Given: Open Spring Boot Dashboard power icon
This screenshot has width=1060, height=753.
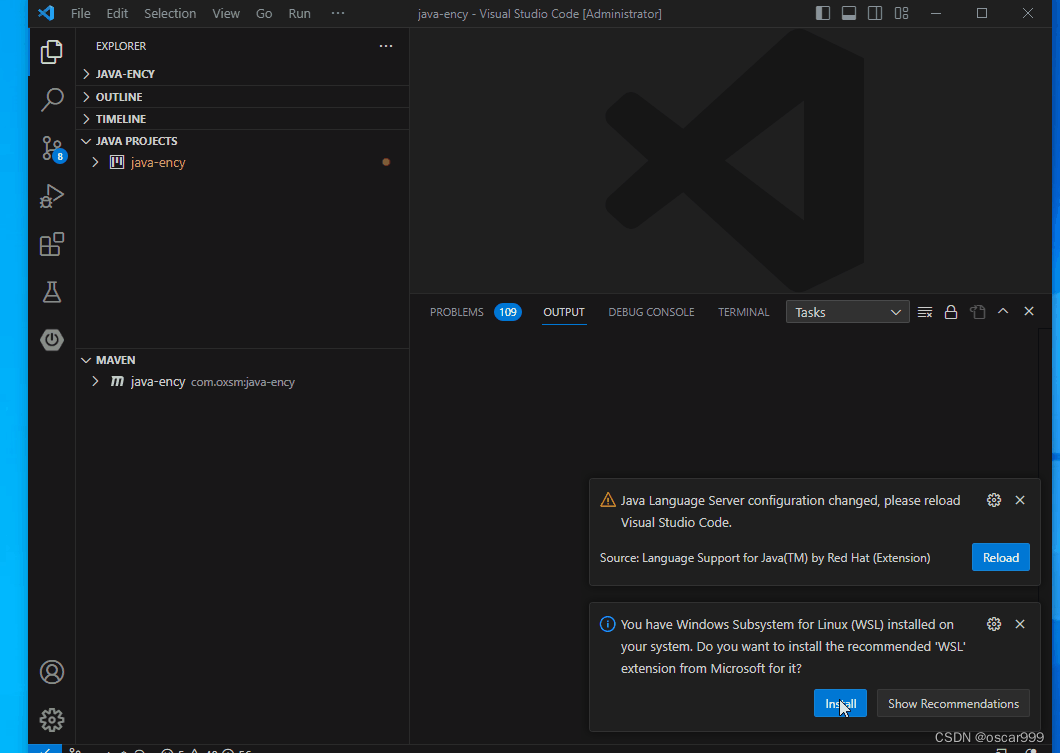Looking at the screenshot, I should point(51,339).
